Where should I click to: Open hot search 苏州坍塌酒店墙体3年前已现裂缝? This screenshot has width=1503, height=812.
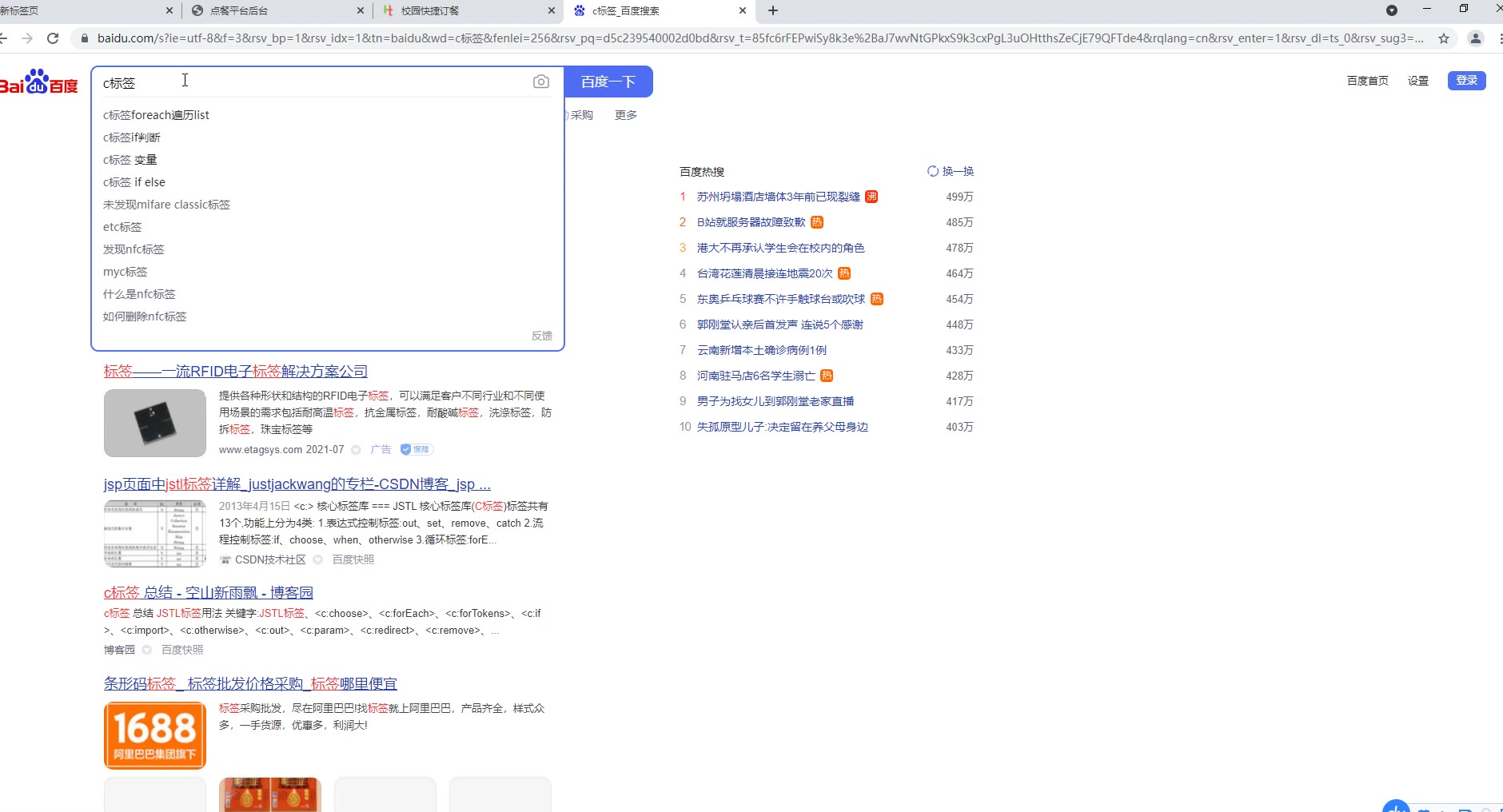(x=779, y=197)
